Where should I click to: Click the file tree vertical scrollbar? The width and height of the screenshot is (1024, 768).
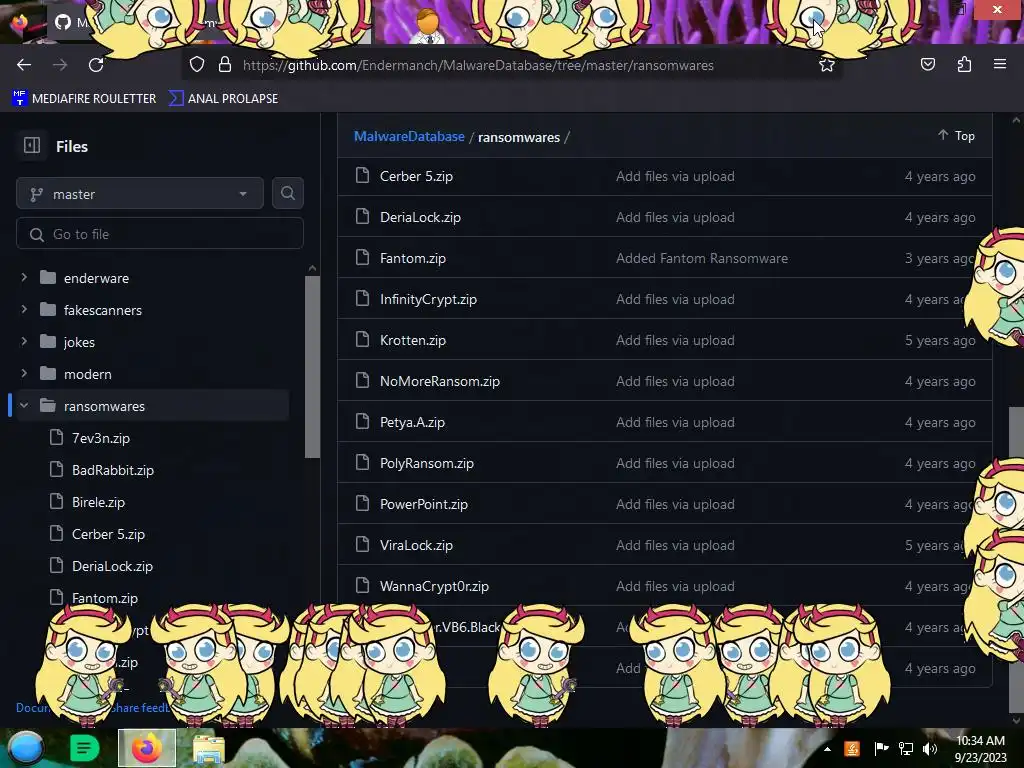click(312, 366)
